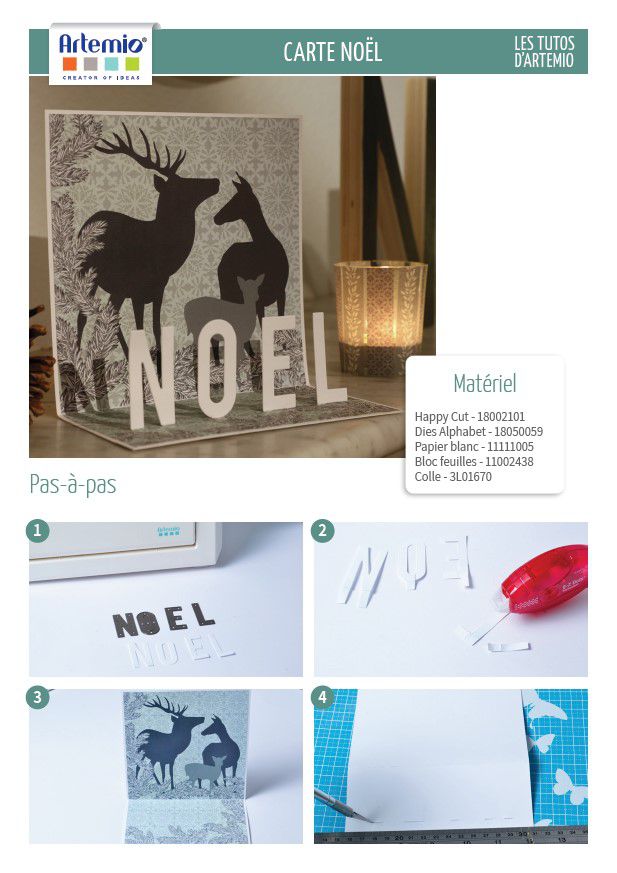
Task: Click the orange square in the Artemio logo
Action: pyautogui.click(x=70, y=63)
